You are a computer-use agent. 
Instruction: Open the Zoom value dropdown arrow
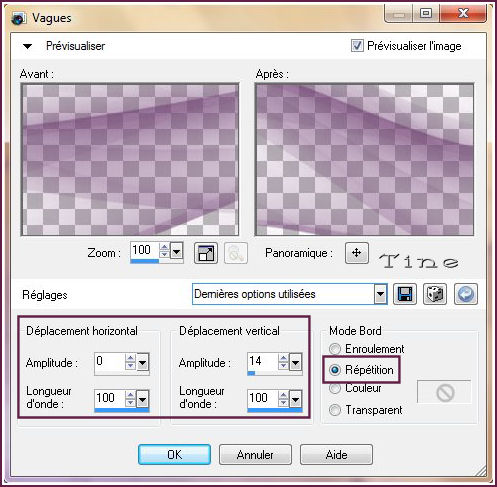click(176, 250)
